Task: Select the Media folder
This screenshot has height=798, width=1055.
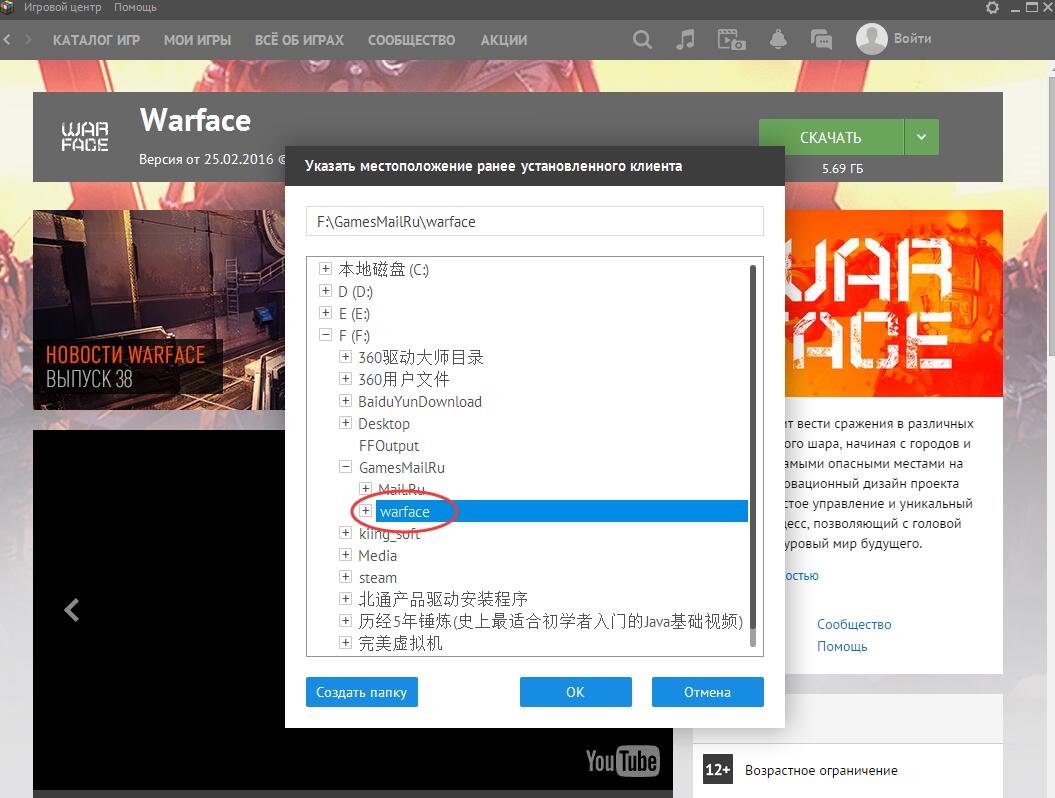Action: (377, 556)
